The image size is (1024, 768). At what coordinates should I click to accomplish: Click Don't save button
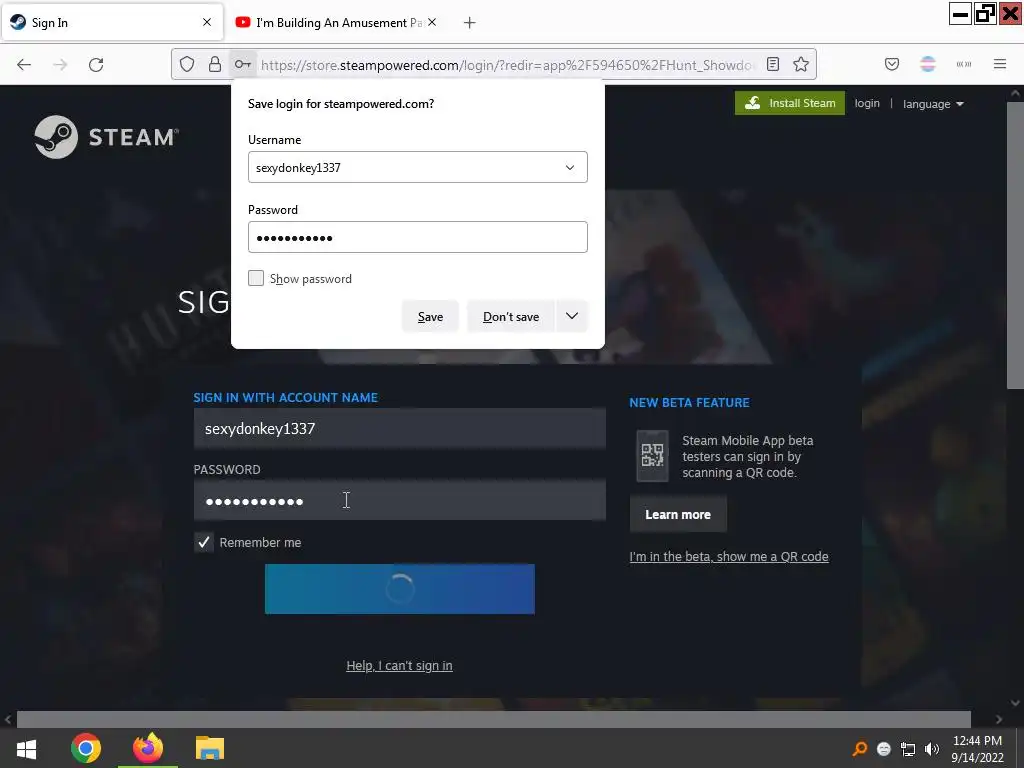pos(511,316)
